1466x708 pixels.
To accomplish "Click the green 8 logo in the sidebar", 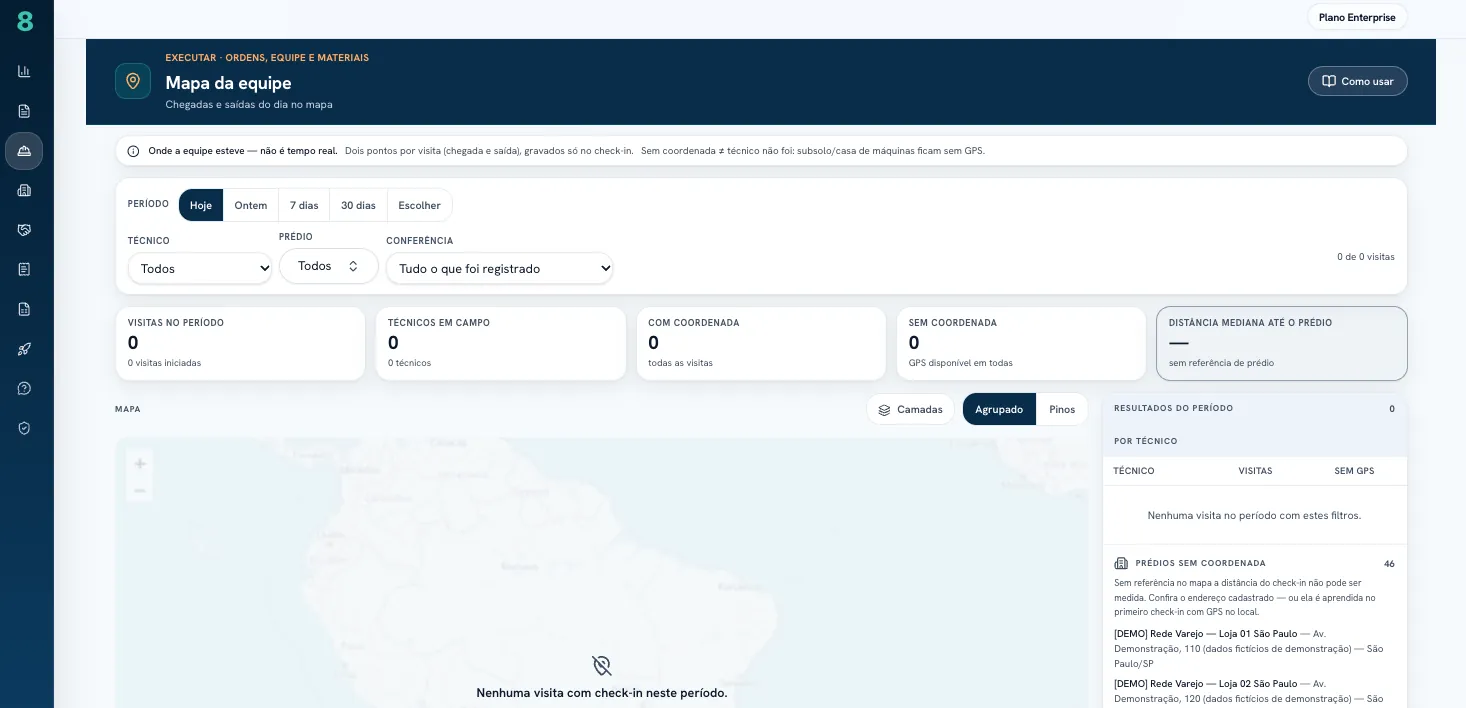I will click(x=25, y=21).
